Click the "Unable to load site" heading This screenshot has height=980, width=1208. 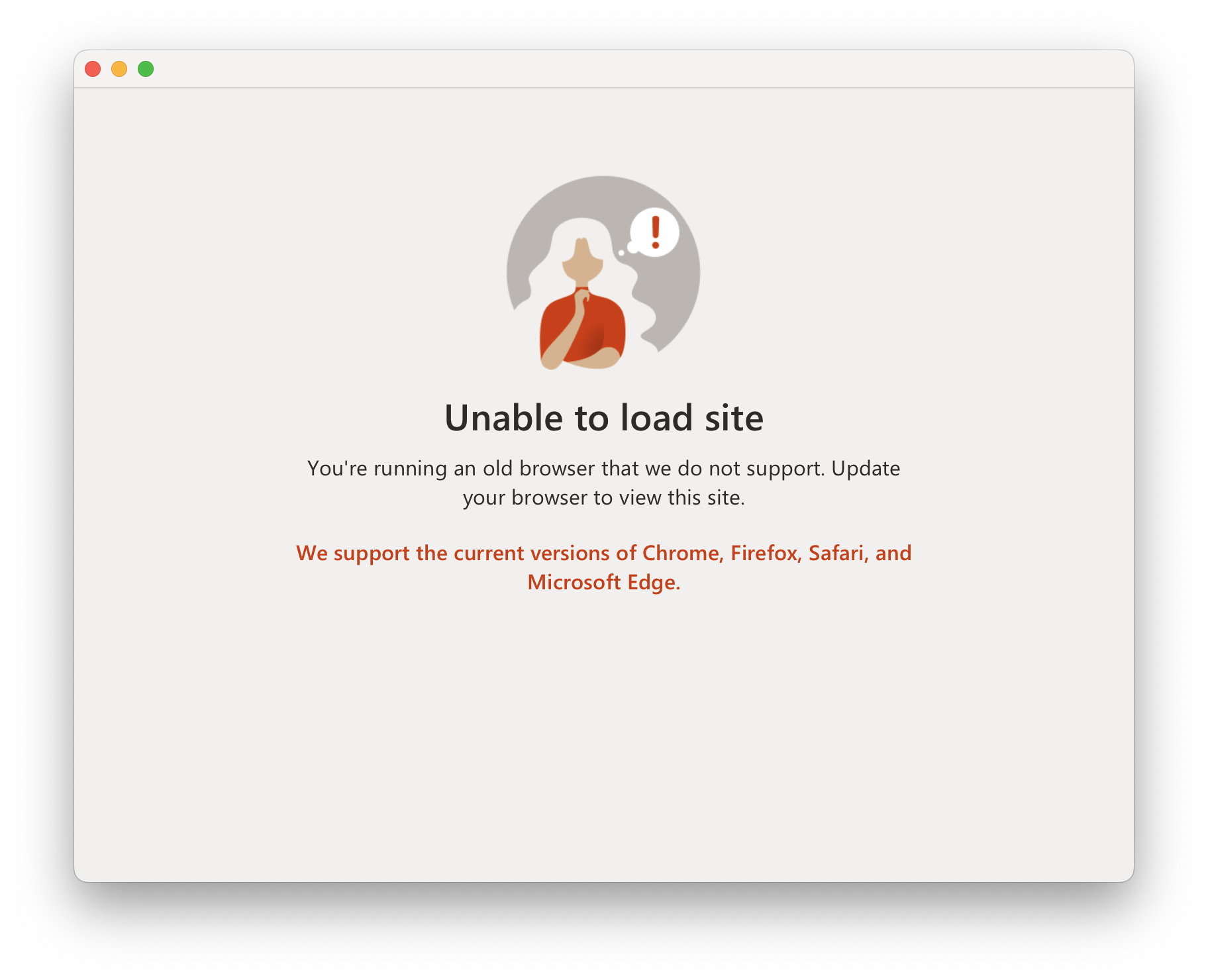[604, 418]
